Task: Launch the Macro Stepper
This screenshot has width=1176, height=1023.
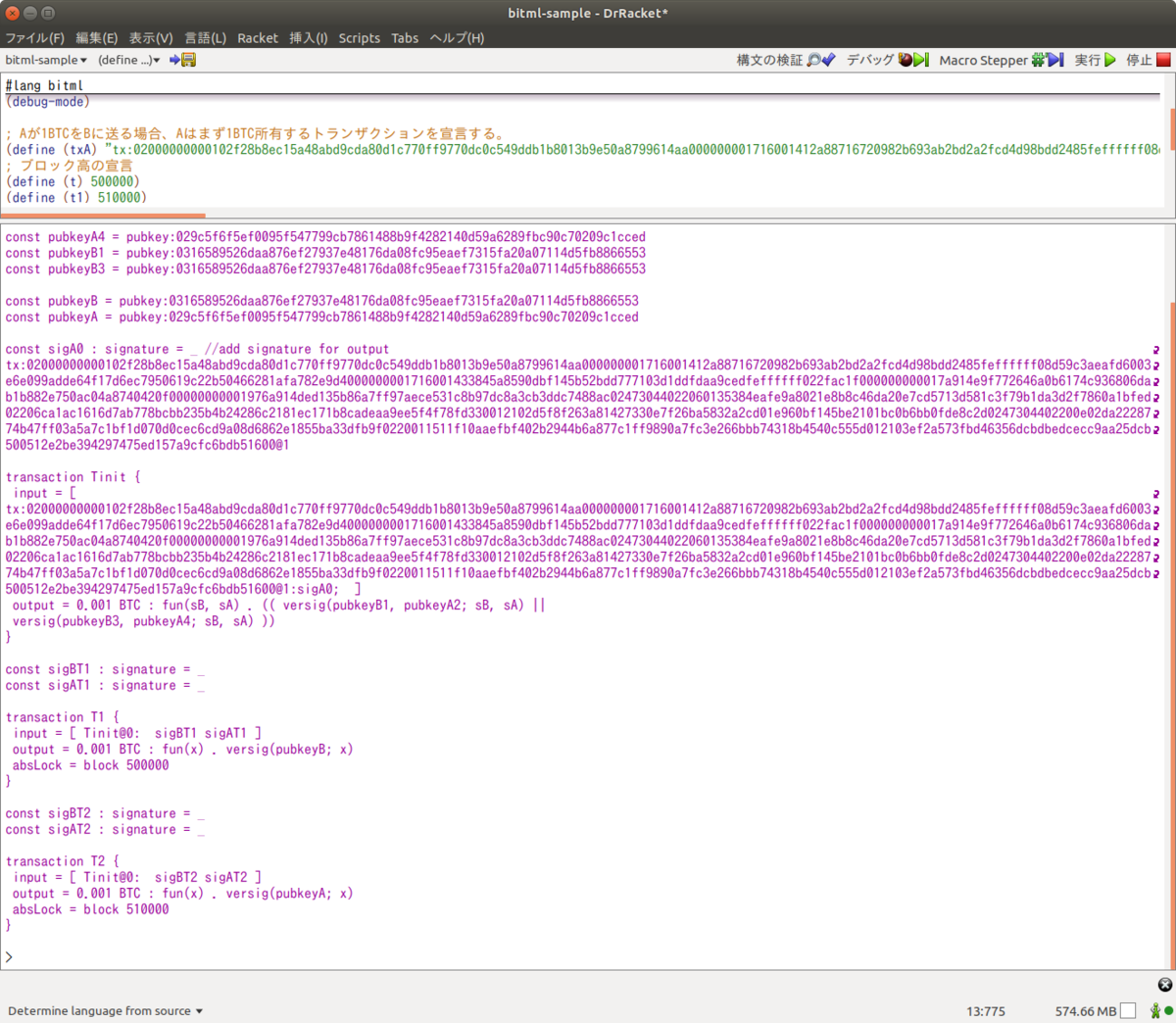Action: (1001, 60)
